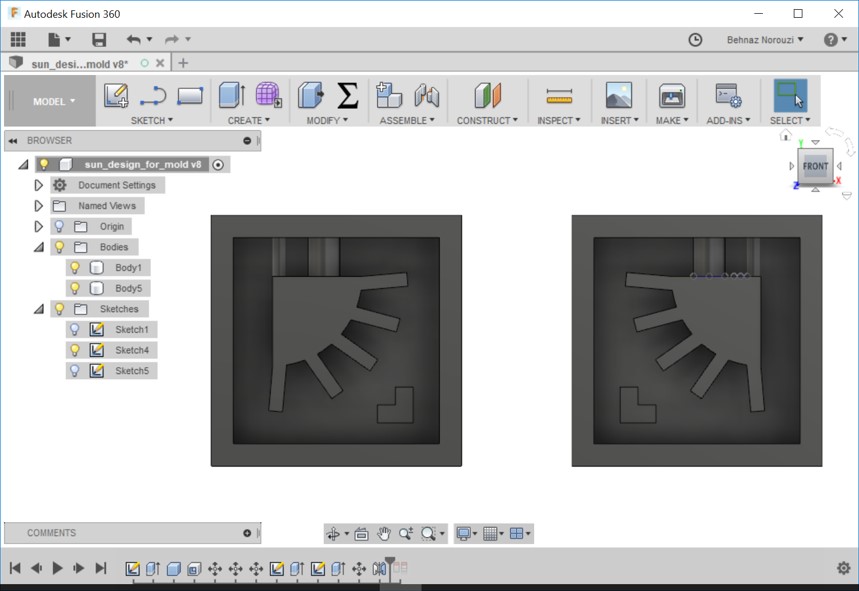The width and height of the screenshot is (859, 591).
Task: Click the Save disk icon
Action: 99,39
